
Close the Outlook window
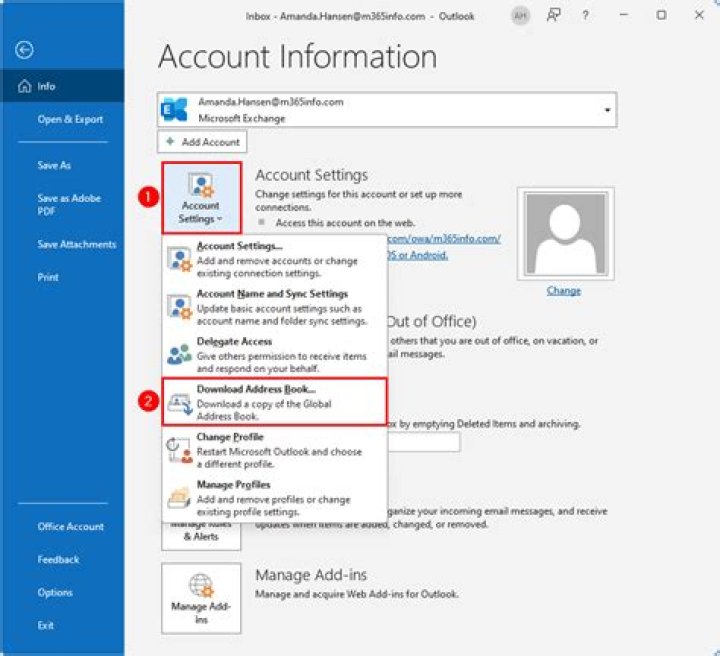point(699,15)
